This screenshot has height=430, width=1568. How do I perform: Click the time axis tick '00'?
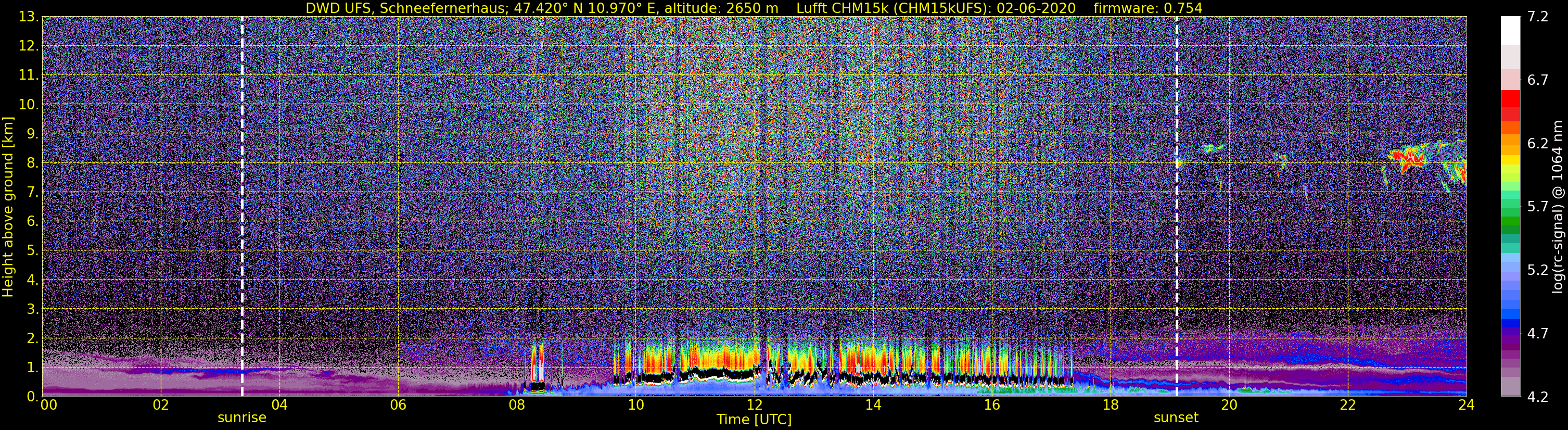coord(49,404)
